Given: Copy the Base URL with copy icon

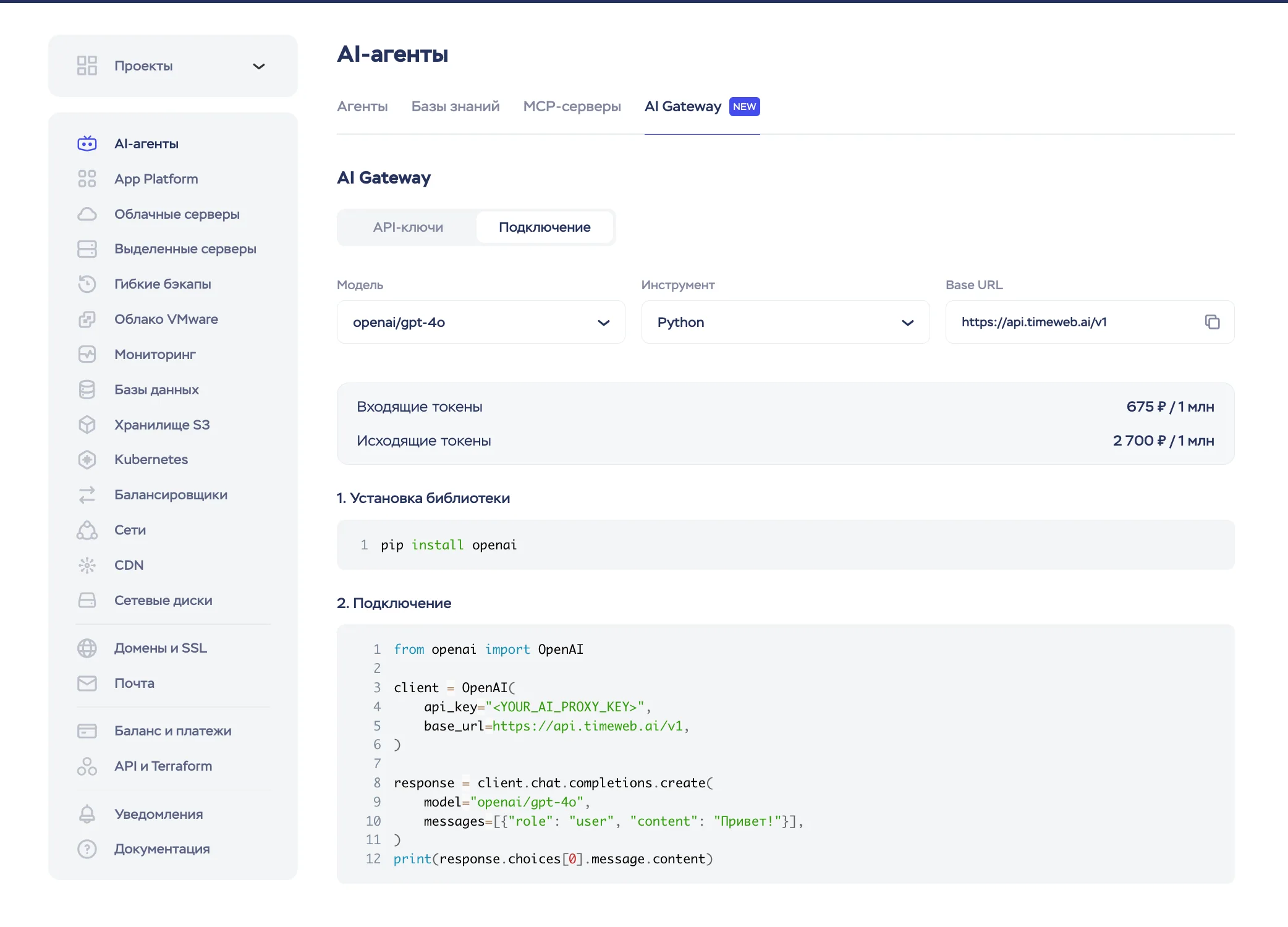Looking at the screenshot, I should click(1212, 322).
